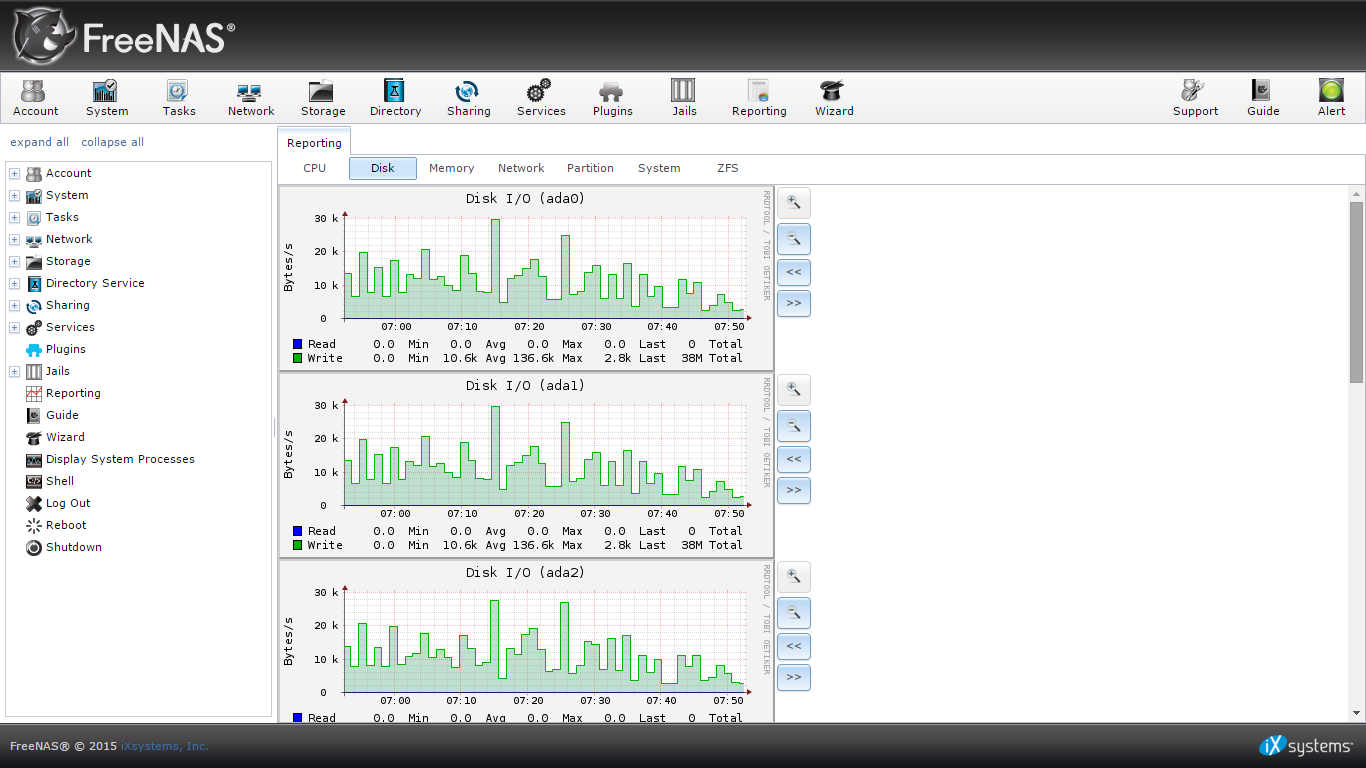The height and width of the screenshot is (768, 1366).
Task: Launch the Wizard from top toolbar
Action: click(834, 98)
